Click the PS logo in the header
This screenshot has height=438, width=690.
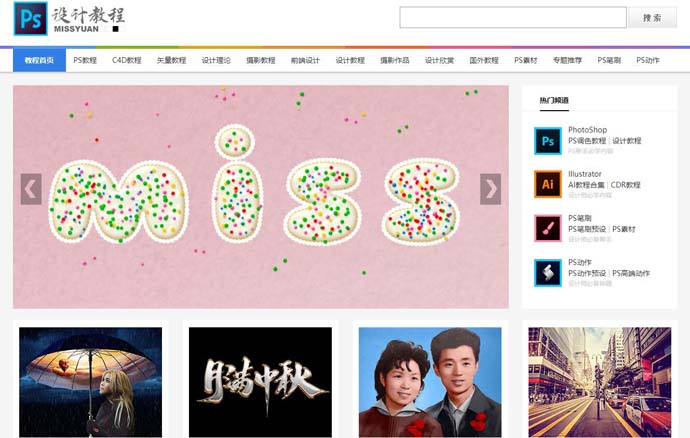[x=30, y=18]
